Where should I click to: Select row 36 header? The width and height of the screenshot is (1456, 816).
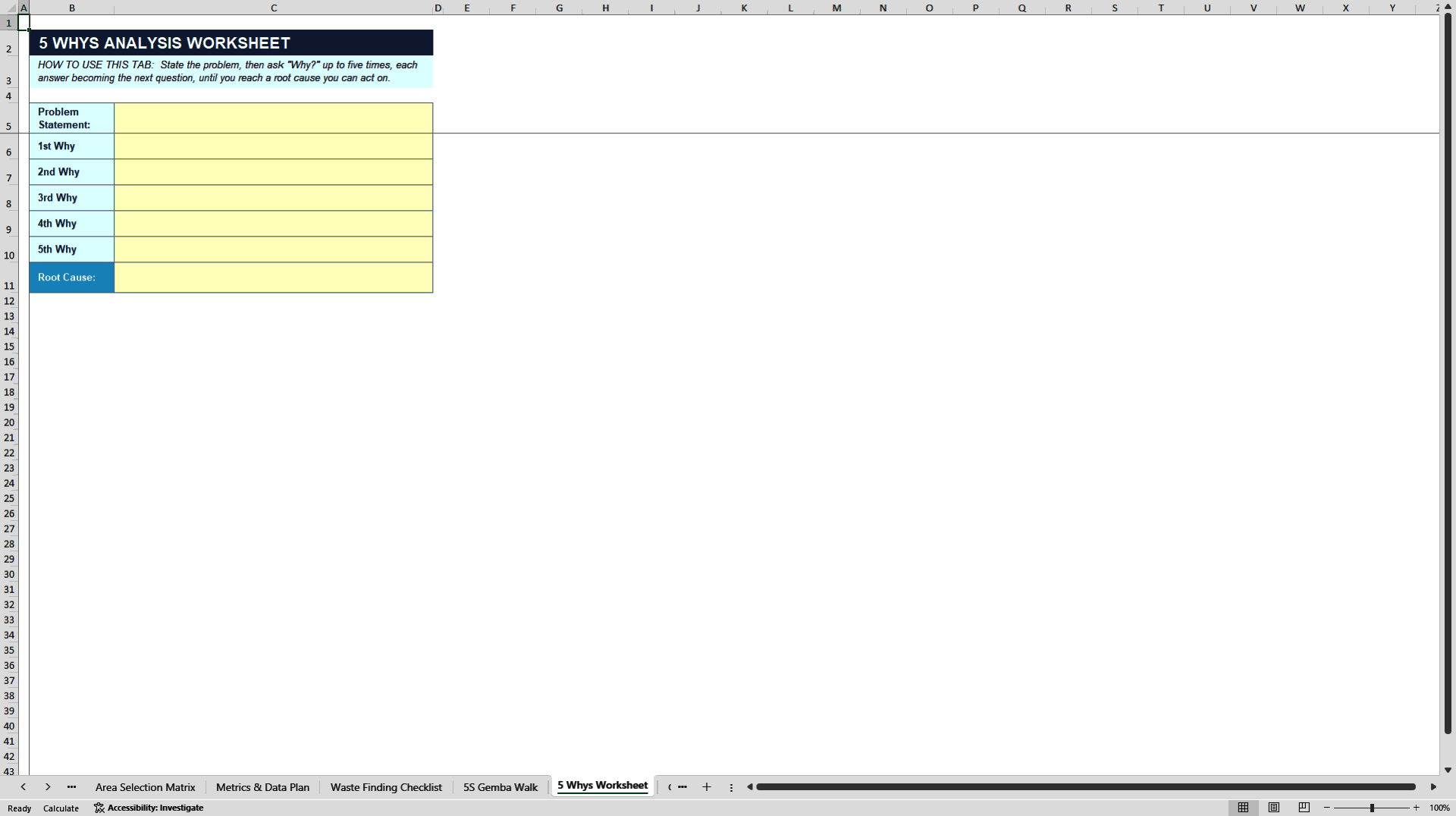(x=9, y=665)
